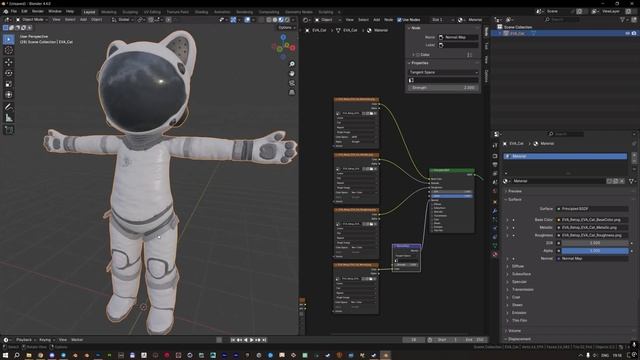Click the node Name input field
Image resolution: width=640 pixels, height=360 pixels.
point(458,37)
